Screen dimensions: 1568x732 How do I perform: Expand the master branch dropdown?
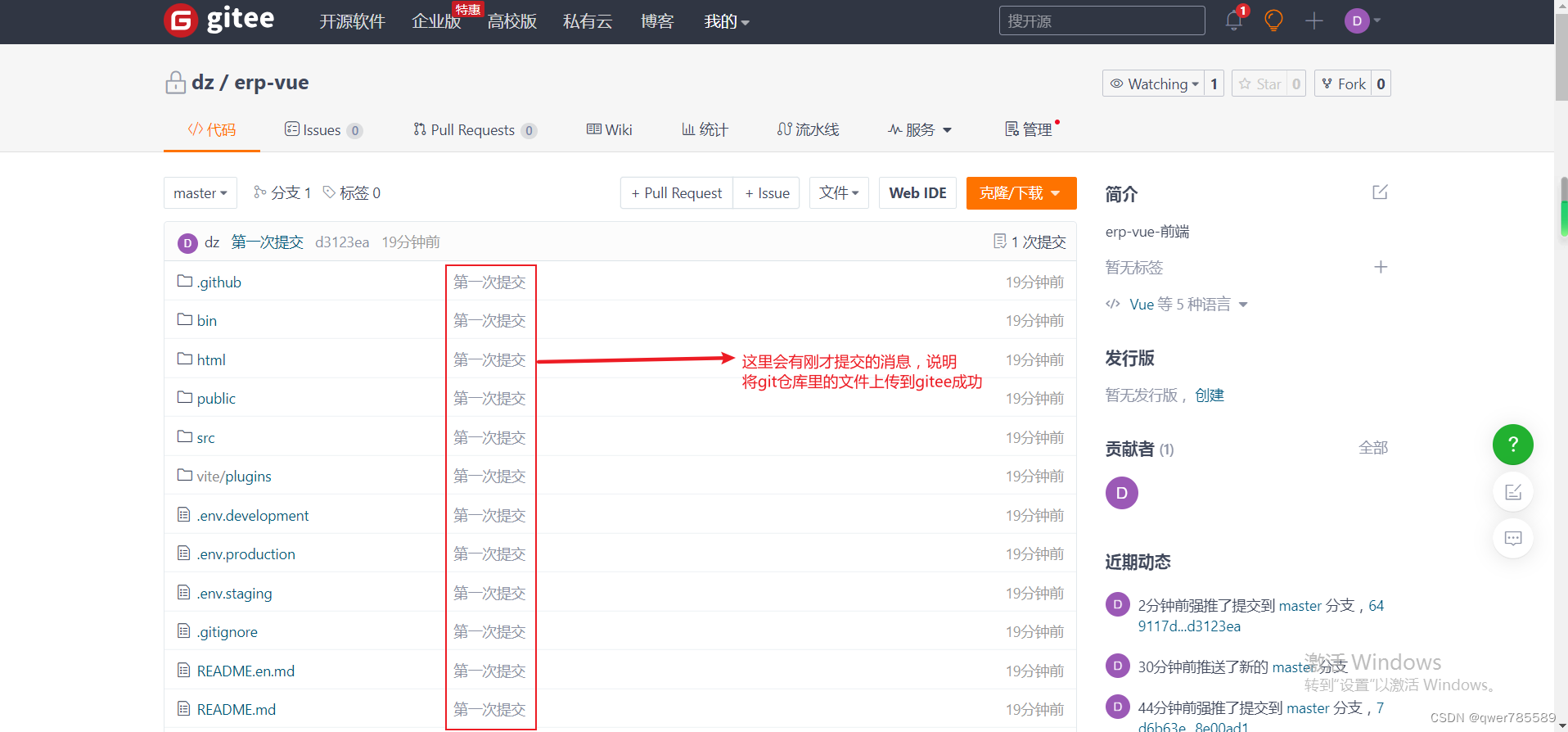click(x=201, y=193)
